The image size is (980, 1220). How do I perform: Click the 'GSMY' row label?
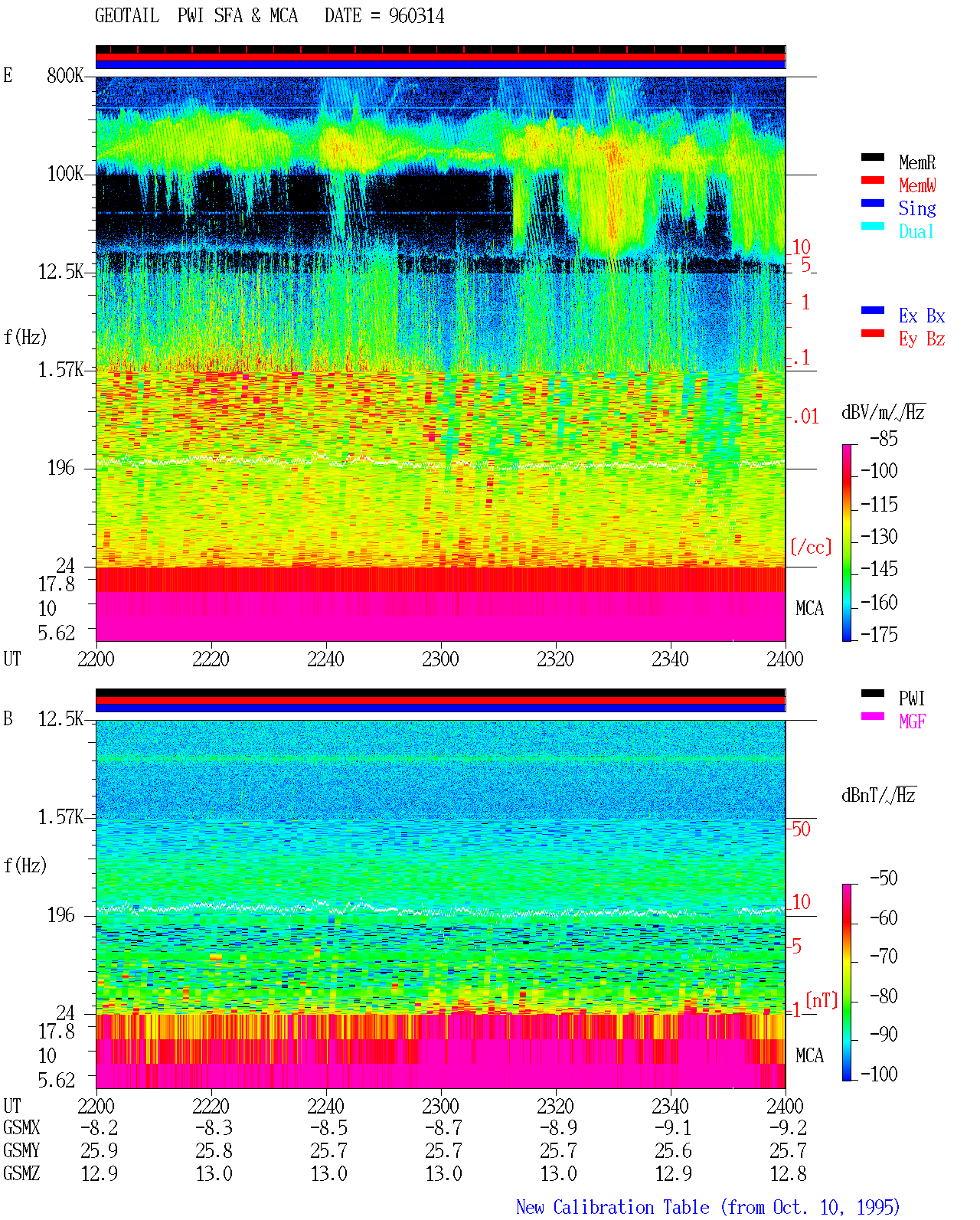coord(21,1151)
